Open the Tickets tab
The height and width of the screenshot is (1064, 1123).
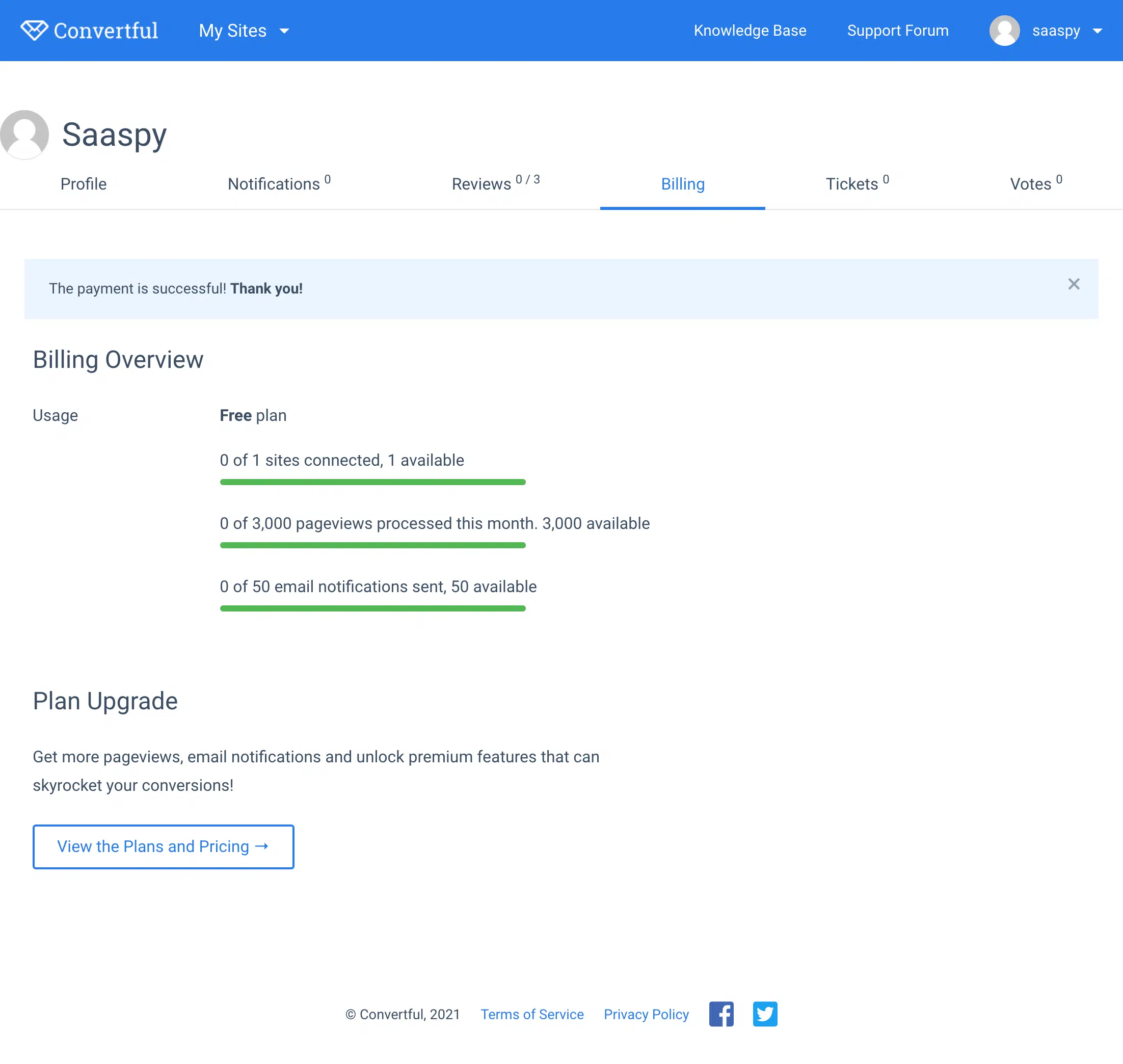[x=857, y=184]
